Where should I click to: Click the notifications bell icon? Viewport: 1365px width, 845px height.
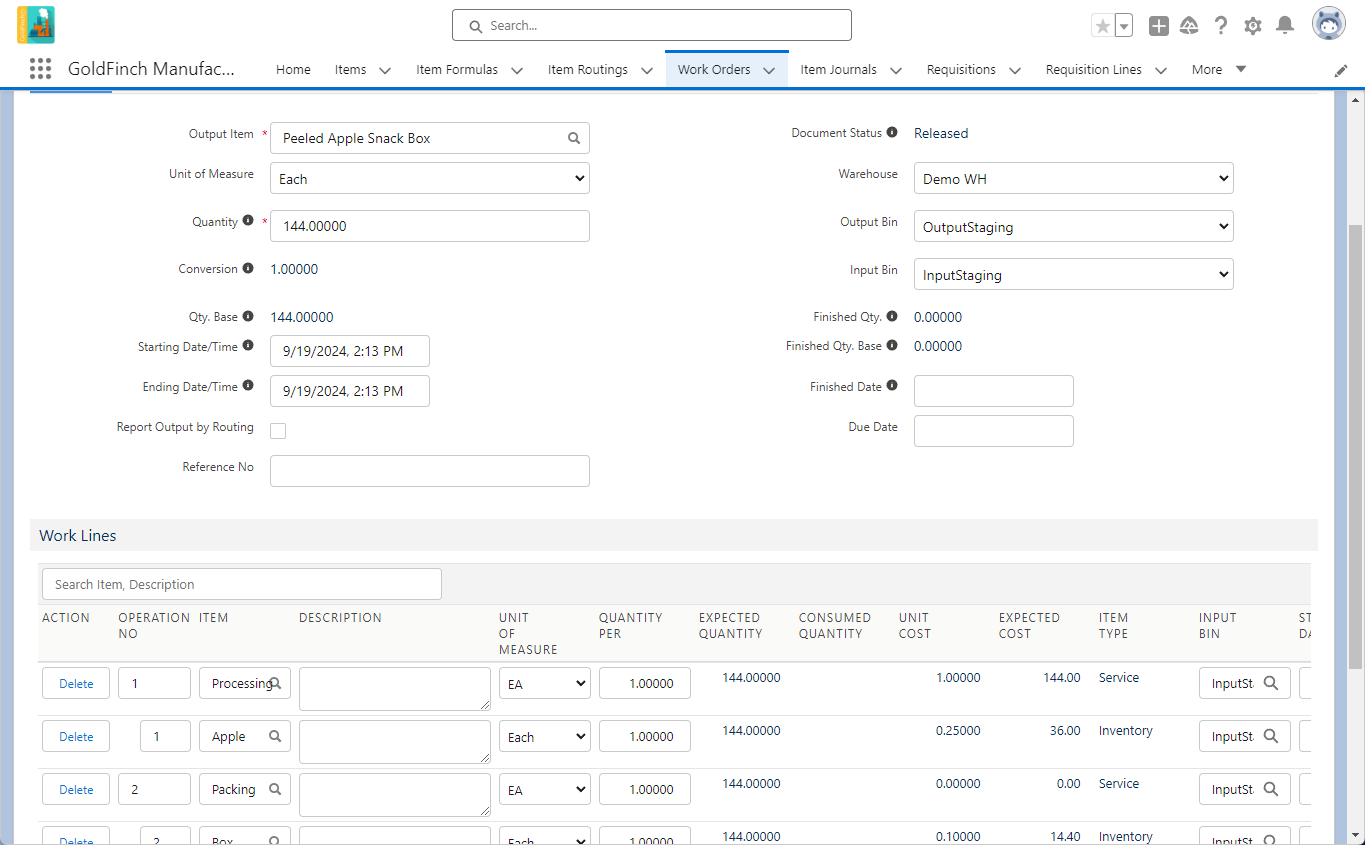1286,26
